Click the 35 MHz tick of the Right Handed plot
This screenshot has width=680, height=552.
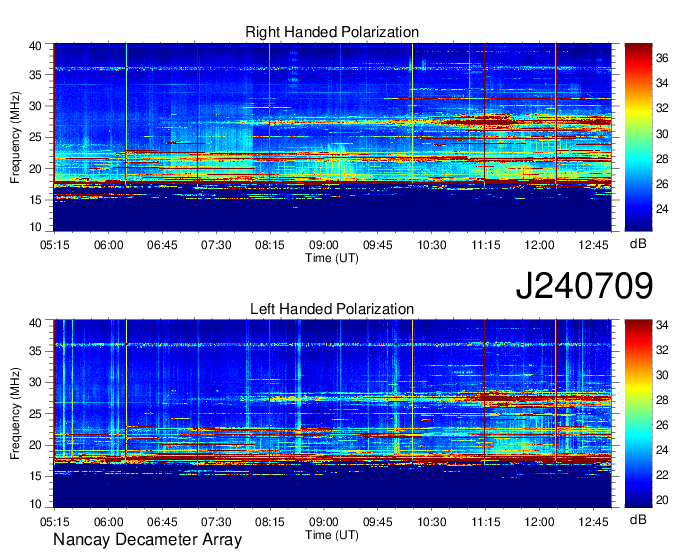pyautogui.click(x=36, y=75)
